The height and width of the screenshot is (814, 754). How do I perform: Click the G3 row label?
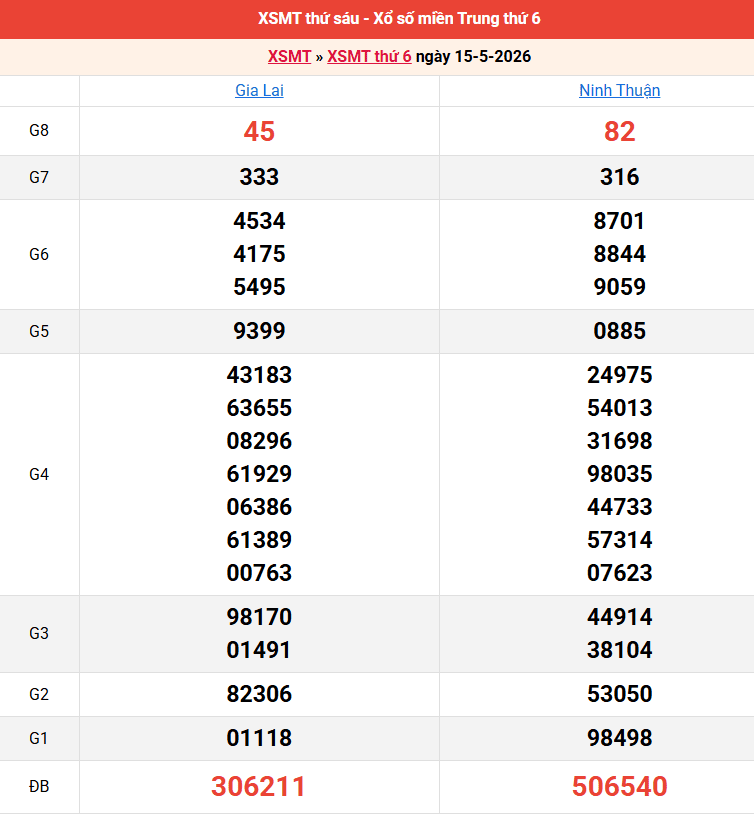click(39, 633)
